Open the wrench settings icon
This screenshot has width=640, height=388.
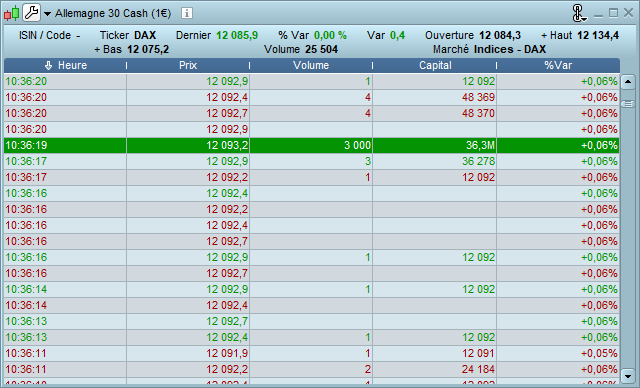coord(31,13)
